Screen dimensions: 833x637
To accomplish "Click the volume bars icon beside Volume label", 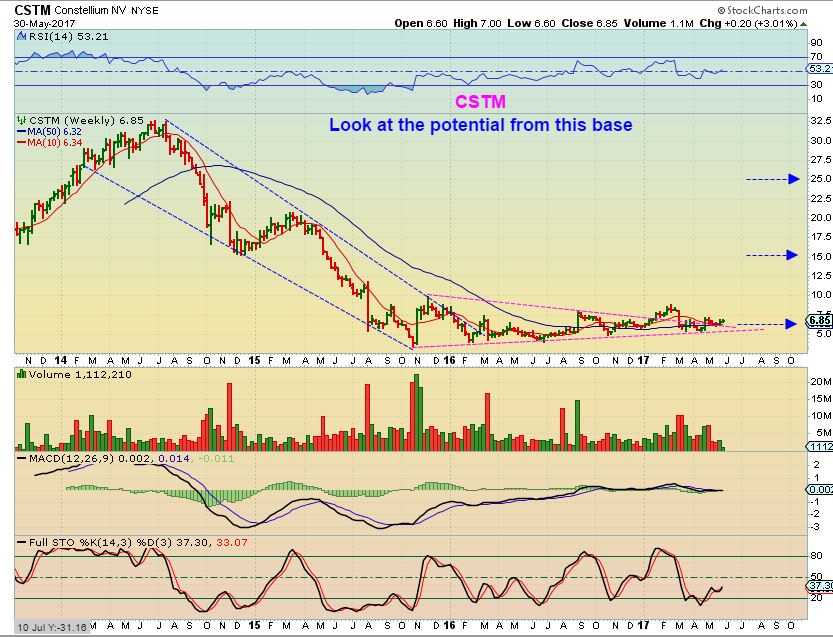I will 22,375.
